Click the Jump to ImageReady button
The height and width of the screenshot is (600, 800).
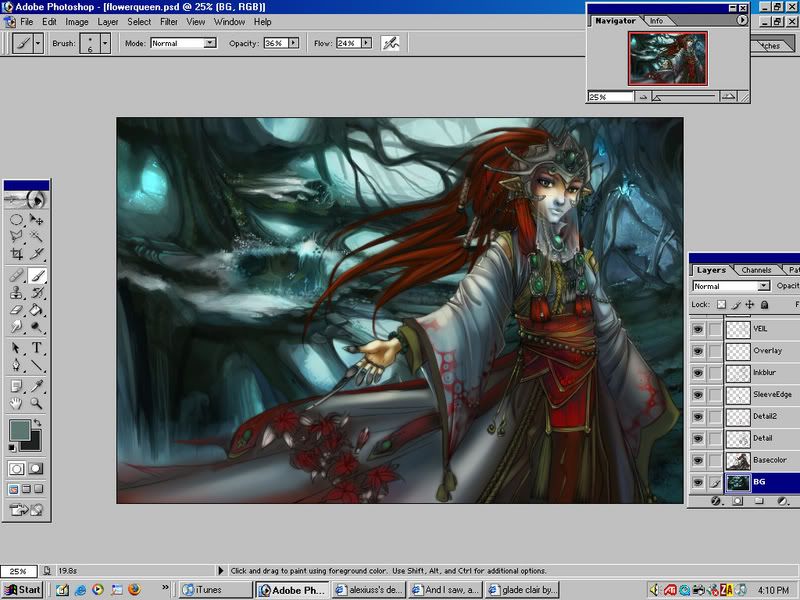click(x=27, y=509)
